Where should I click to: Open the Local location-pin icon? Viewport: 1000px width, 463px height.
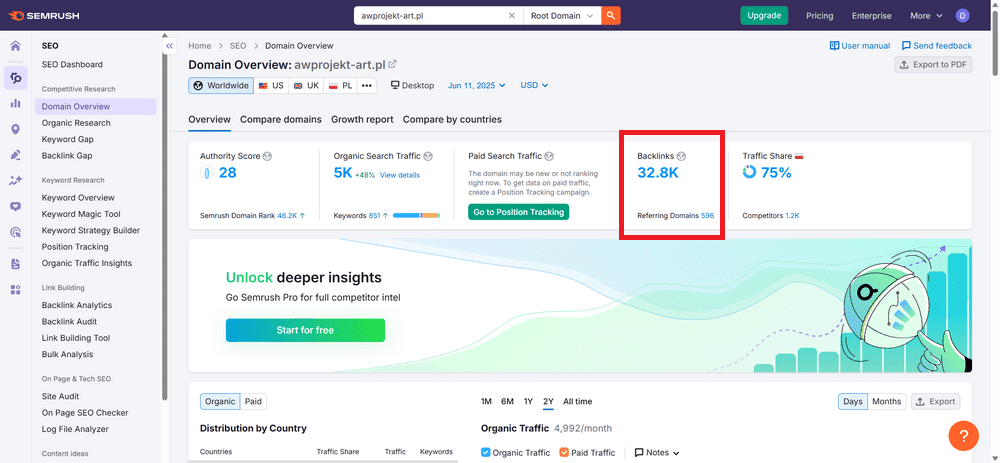[15, 129]
